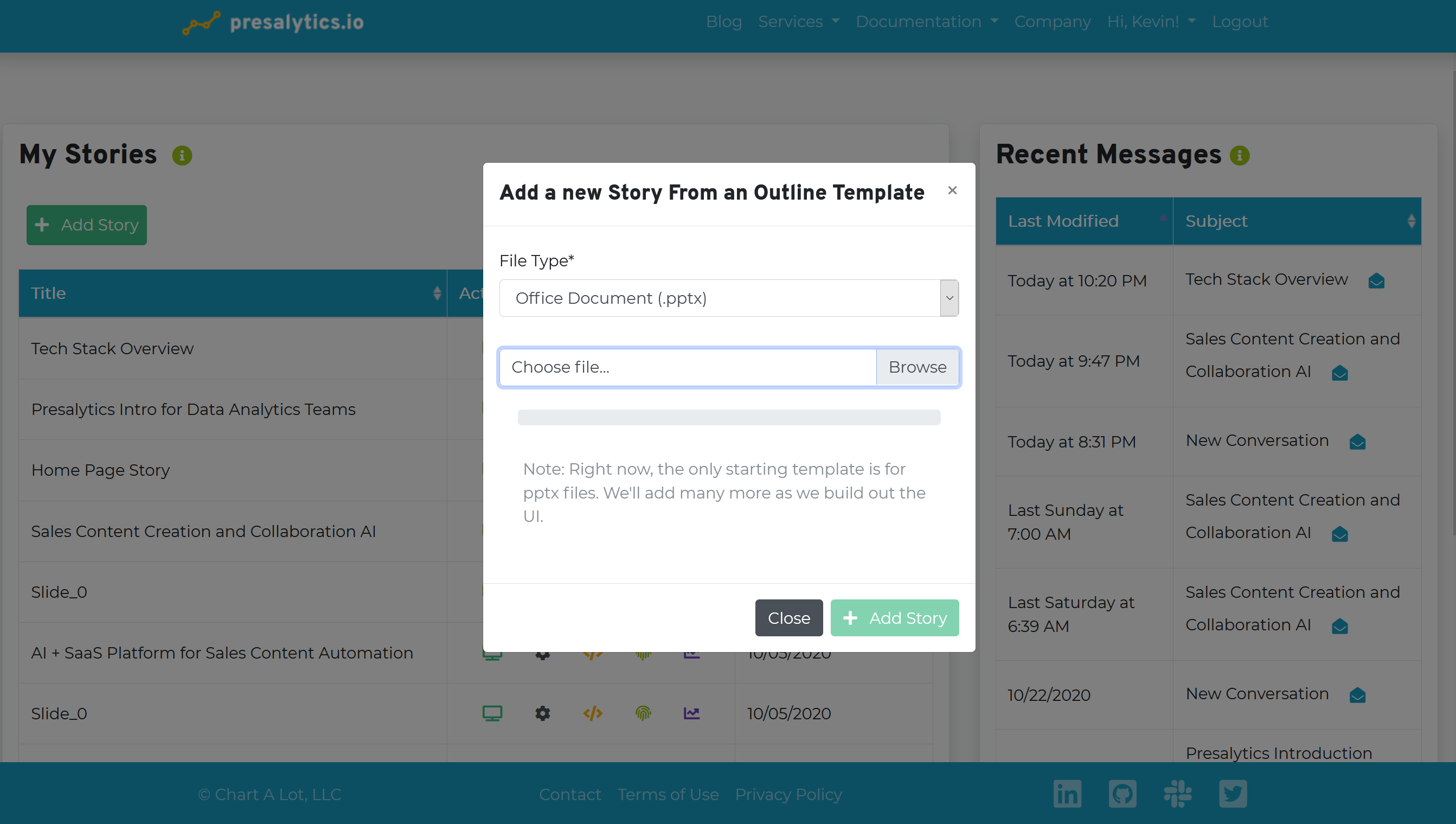Expand the File Type dropdown
Viewport: 1456px width, 824px height.
pyautogui.click(x=729, y=298)
